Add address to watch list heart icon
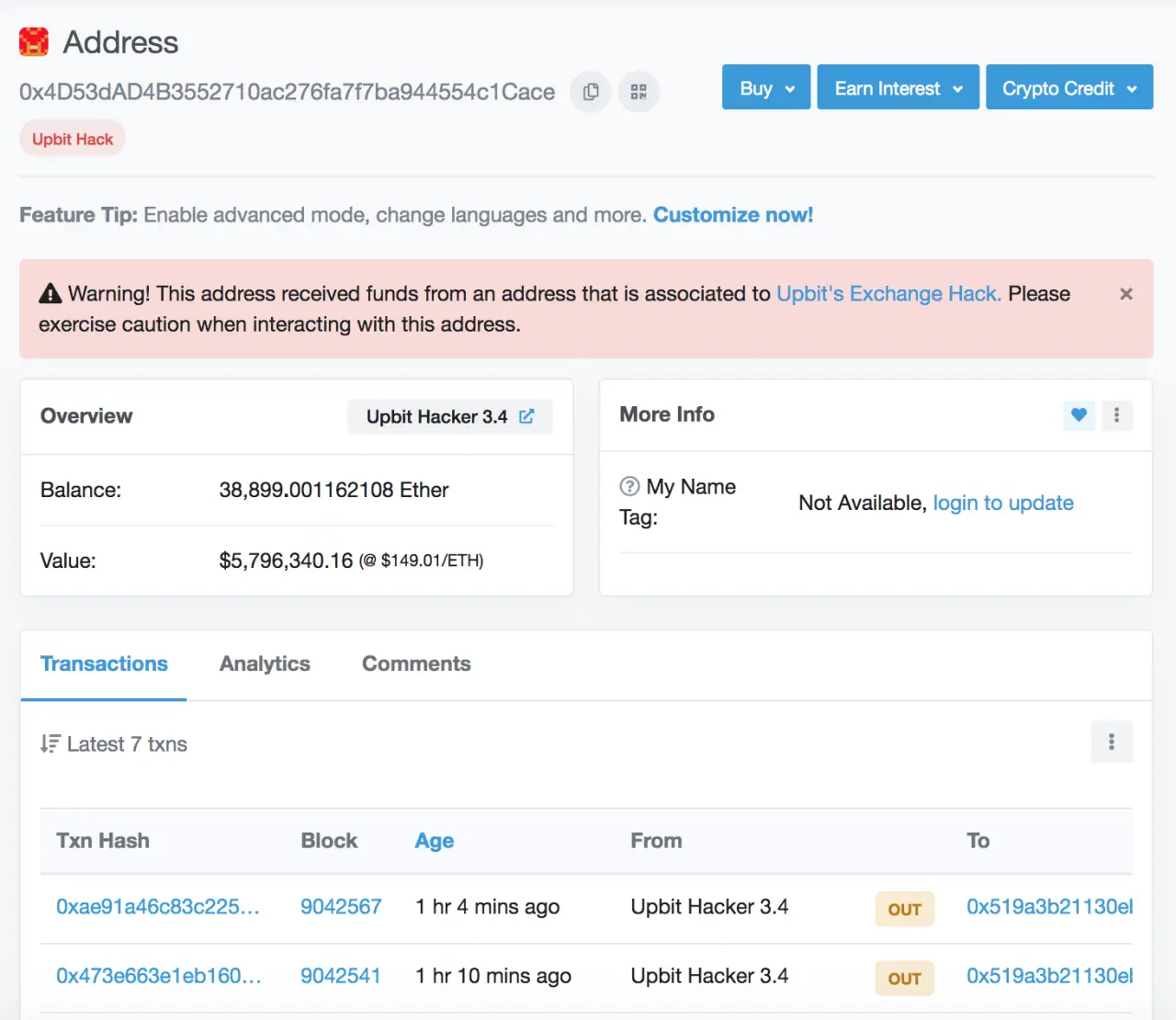This screenshot has width=1176, height=1020. 1079,414
